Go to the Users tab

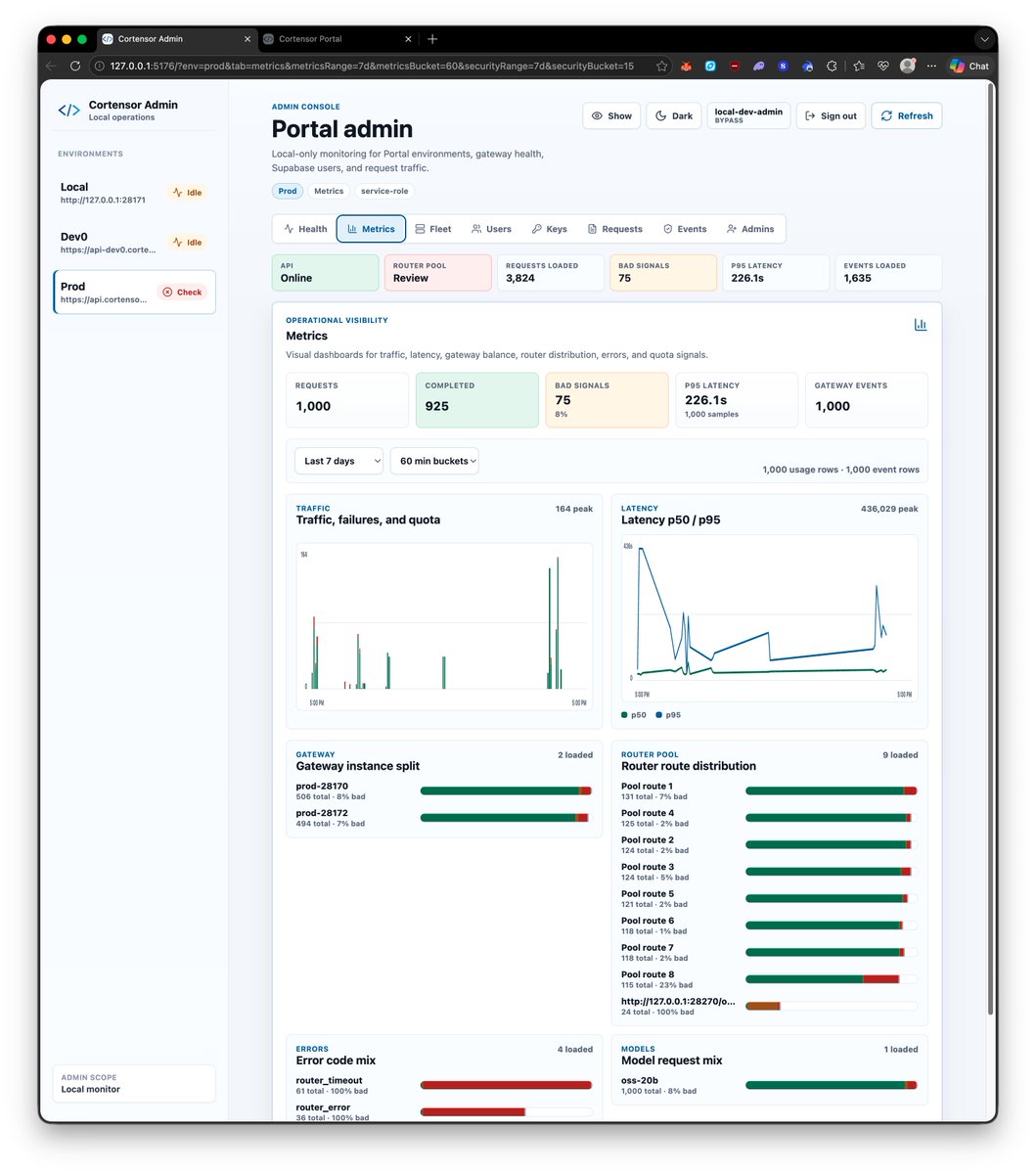pos(491,229)
